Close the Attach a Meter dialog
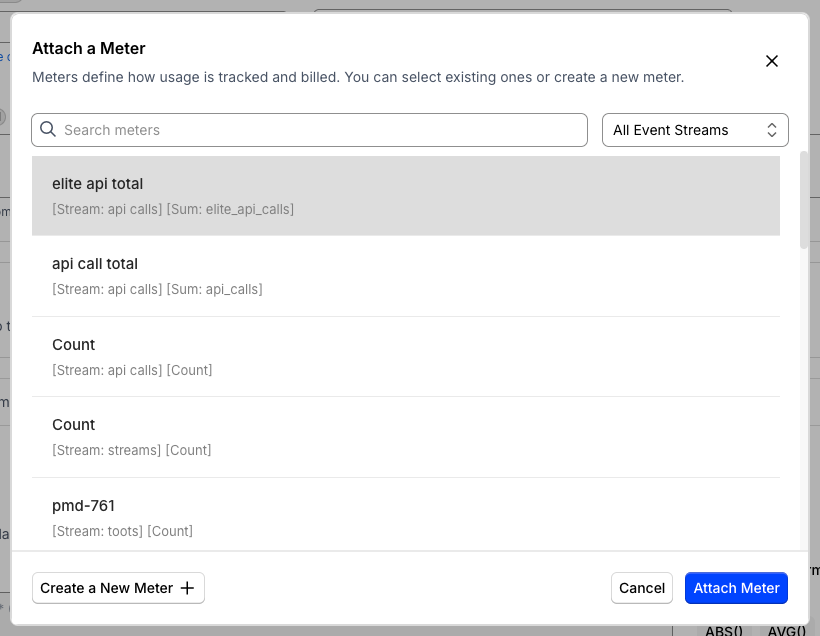 [771, 61]
